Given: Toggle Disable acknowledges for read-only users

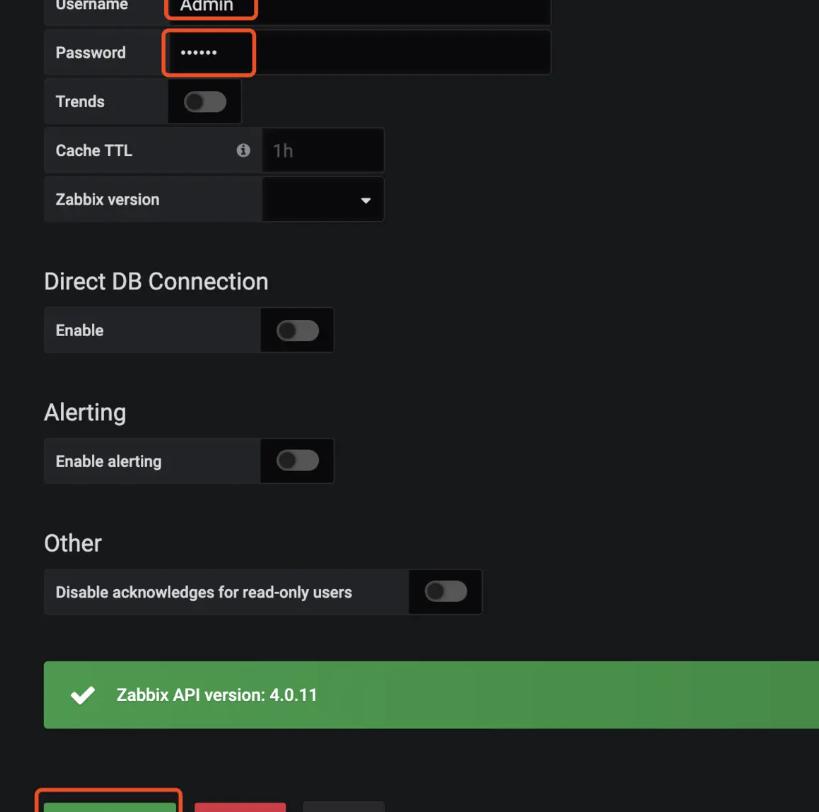Looking at the screenshot, I should 446,592.
